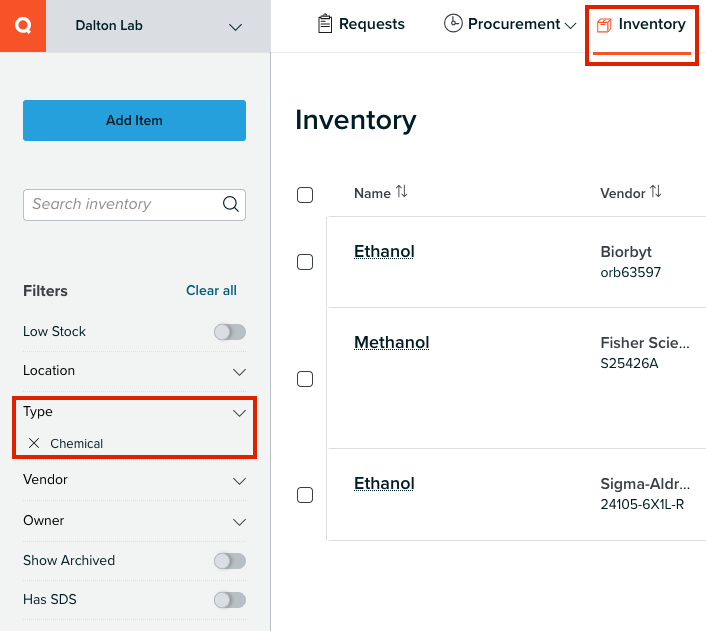706x631 pixels.
Task: Sort by Vendor column arrows
Action: [656, 192]
